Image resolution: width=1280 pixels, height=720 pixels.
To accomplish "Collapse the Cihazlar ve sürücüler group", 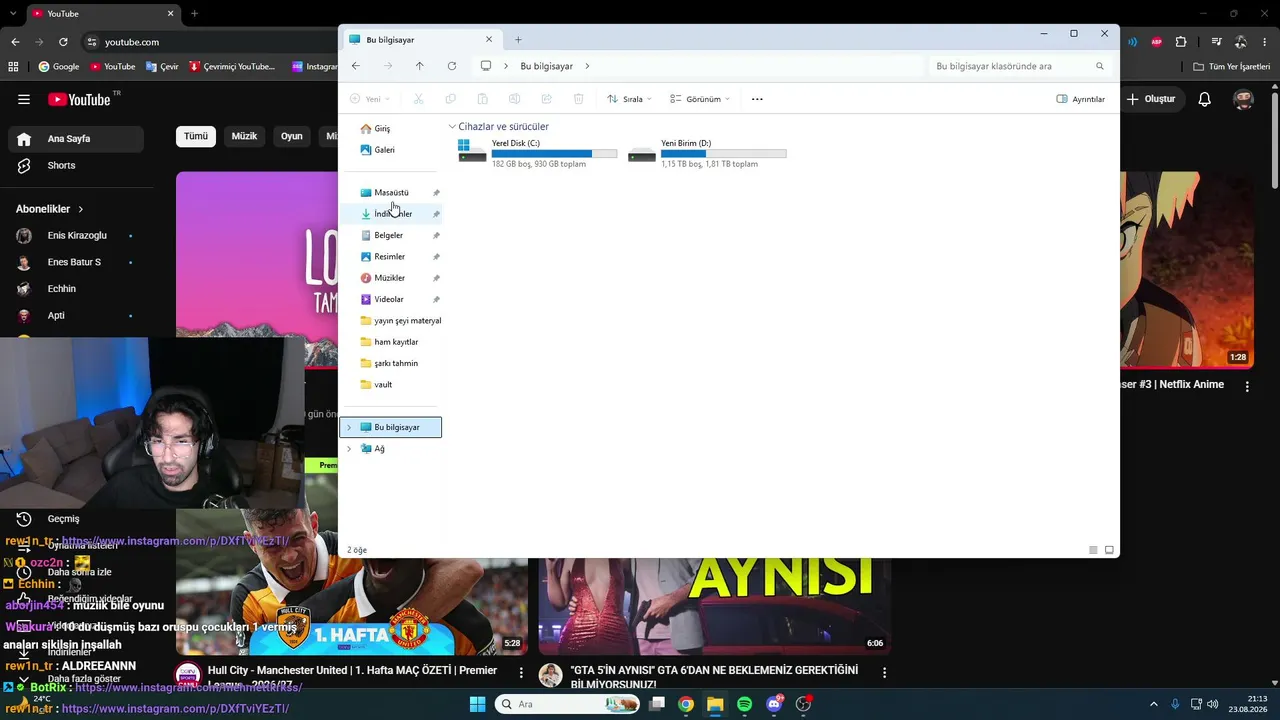I will click(x=452, y=127).
